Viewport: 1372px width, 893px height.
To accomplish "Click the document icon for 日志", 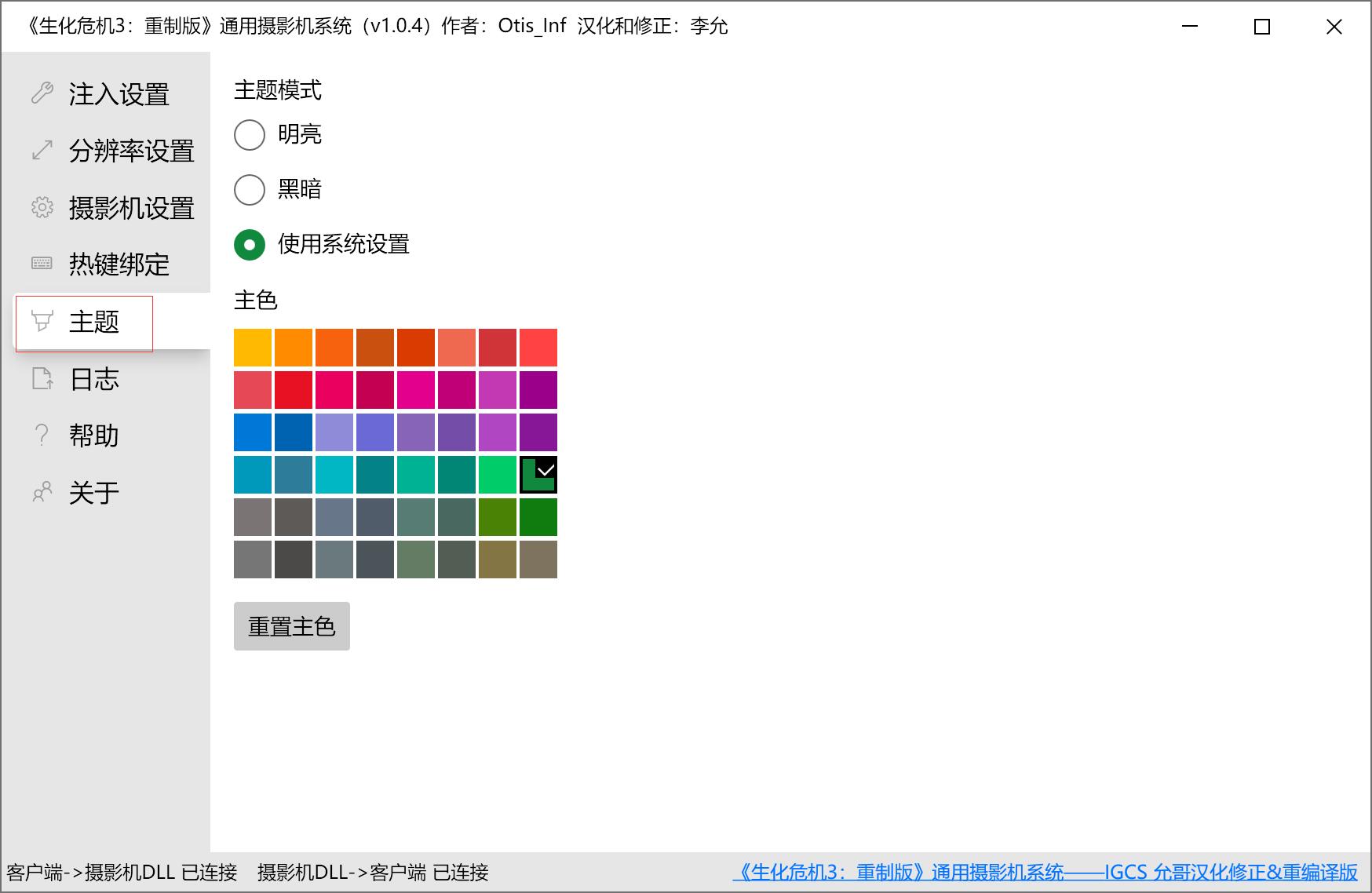I will 42,379.
